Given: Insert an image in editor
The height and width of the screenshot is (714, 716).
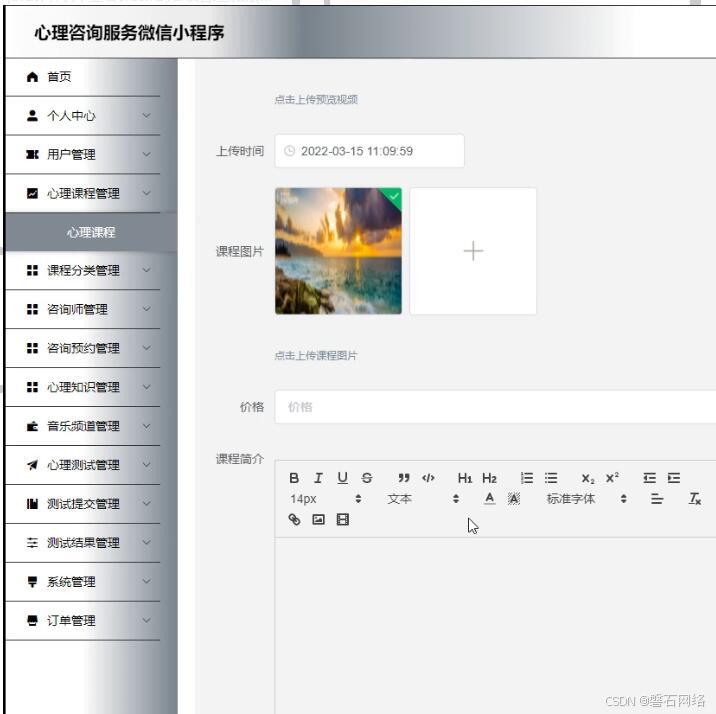Looking at the screenshot, I should [318, 520].
